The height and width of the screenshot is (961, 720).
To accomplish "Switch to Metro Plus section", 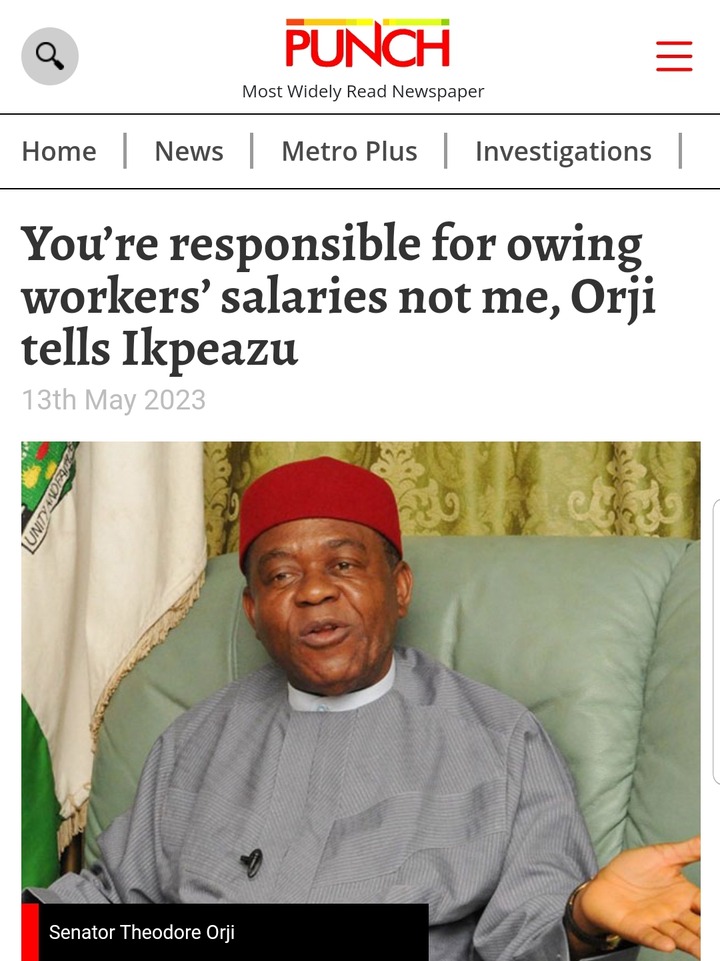I will (x=349, y=151).
